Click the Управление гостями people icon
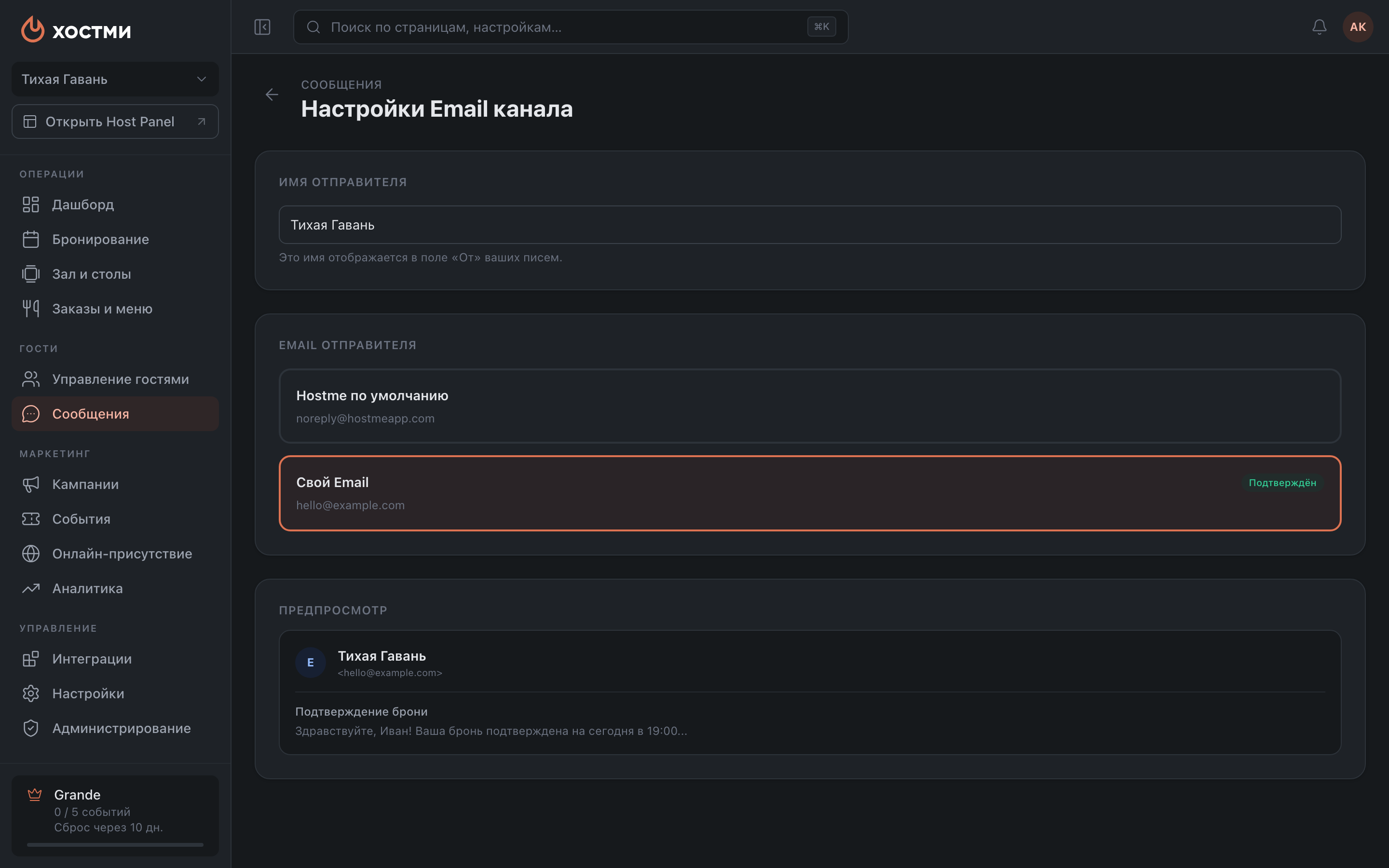The height and width of the screenshot is (868, 1389). (31, 379)
